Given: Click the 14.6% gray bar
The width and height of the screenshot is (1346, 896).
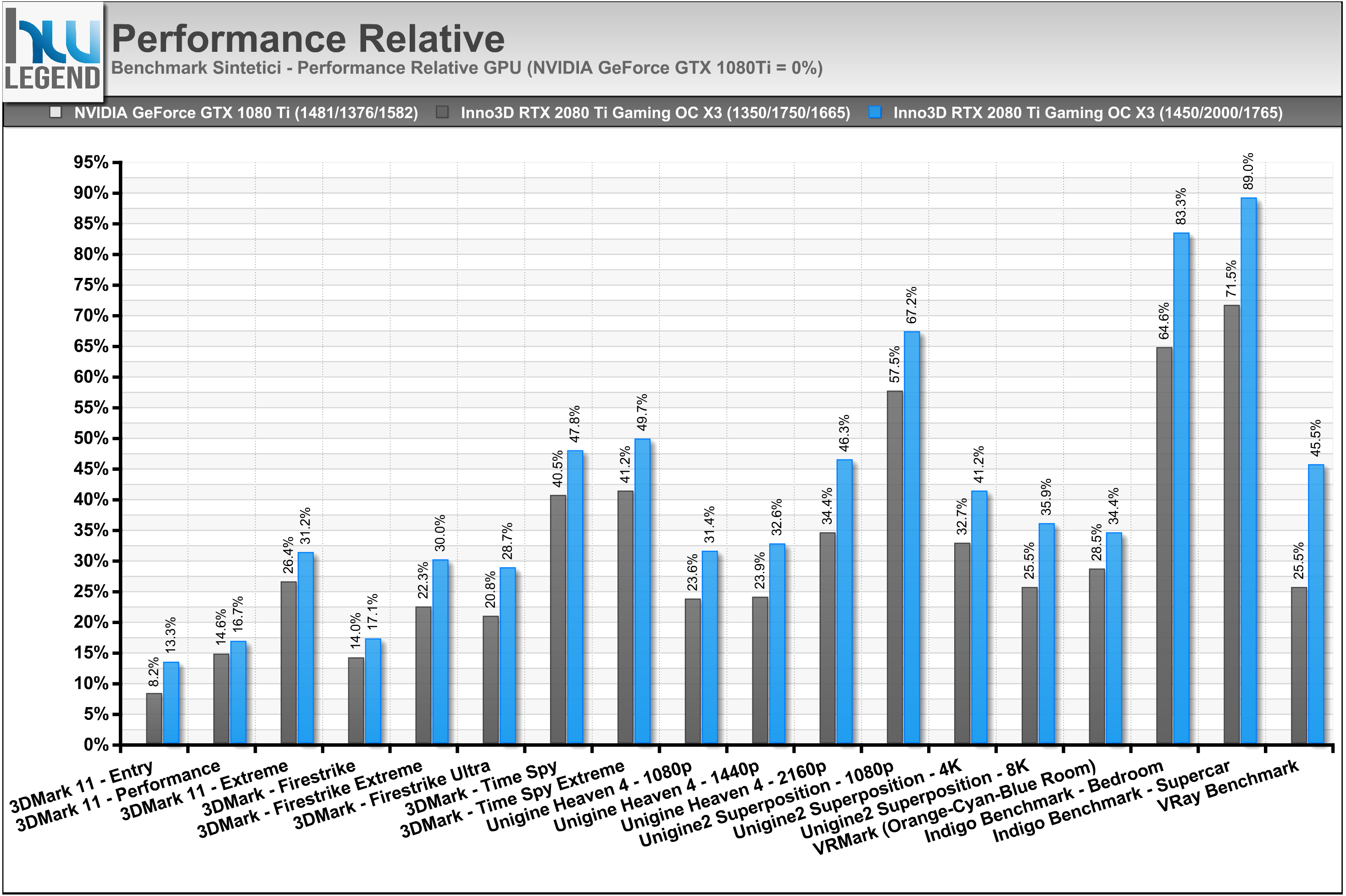Looking at the screenshot, I should point(221,699).
